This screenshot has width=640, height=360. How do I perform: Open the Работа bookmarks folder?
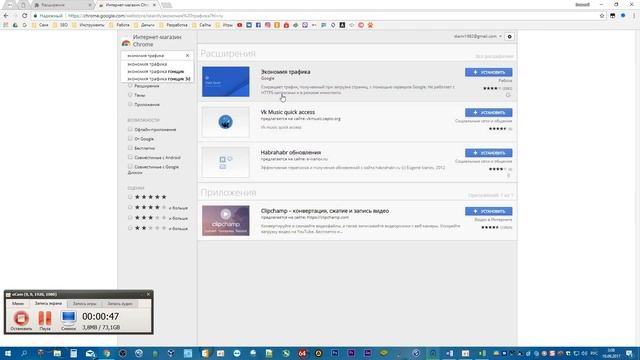pos(119,25)
